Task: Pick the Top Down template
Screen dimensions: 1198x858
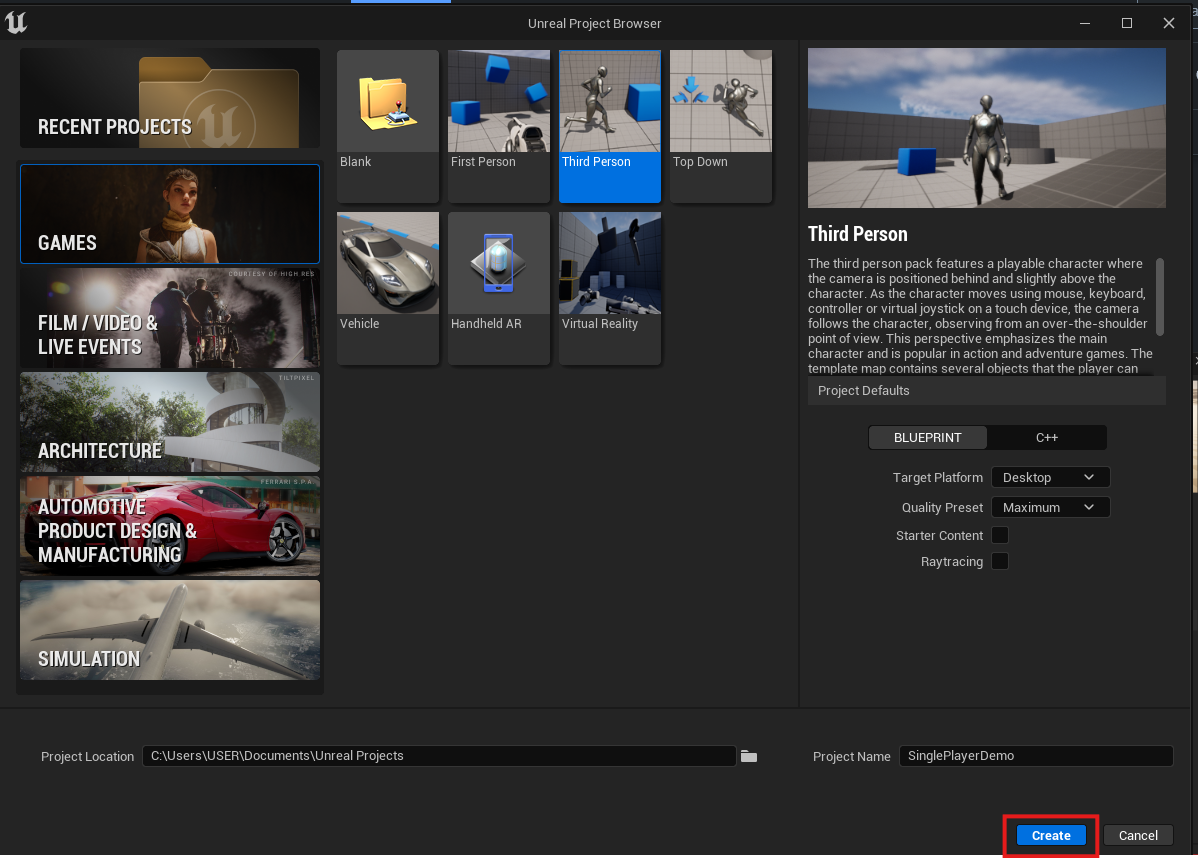Action: (721, 102)
